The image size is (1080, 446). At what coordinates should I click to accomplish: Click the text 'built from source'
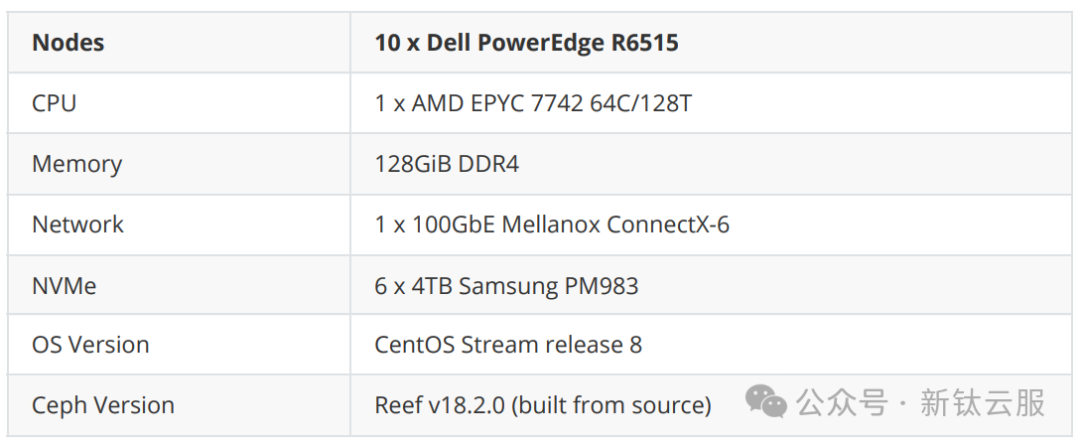click(x=611, y=405)
